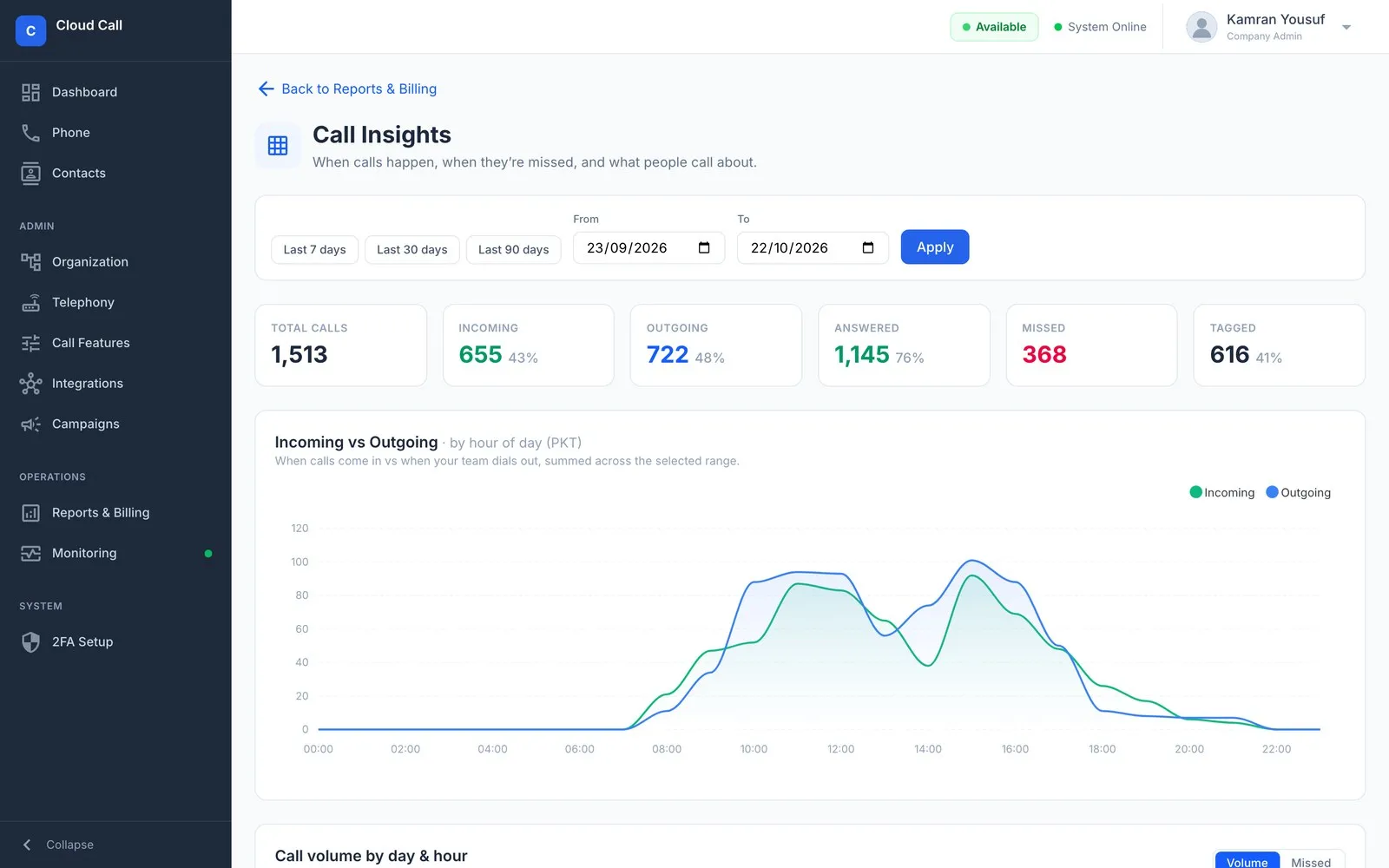This screenshot has height=868, width=1389.
Task: Click the Campaigns megaphone icon
Action: click(x=30, y=424)
